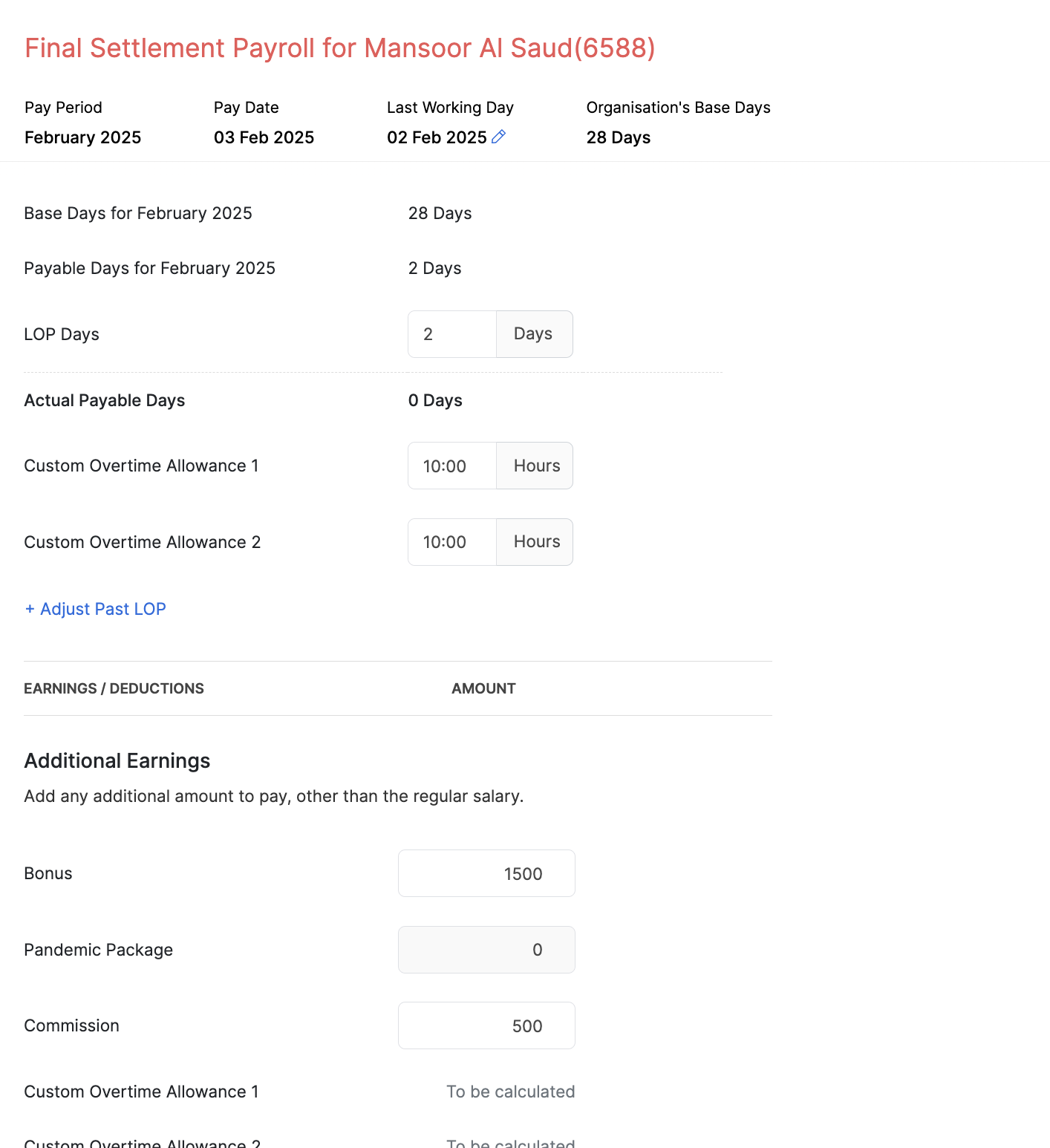Click Hours label for Overtime Allowance 1
1050x1148 pixels.
tap(536, 466)
